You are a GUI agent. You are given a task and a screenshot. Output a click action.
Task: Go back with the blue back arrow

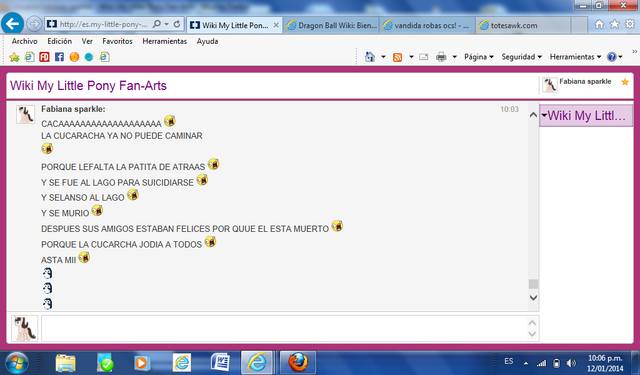click(x=12, y=24)
